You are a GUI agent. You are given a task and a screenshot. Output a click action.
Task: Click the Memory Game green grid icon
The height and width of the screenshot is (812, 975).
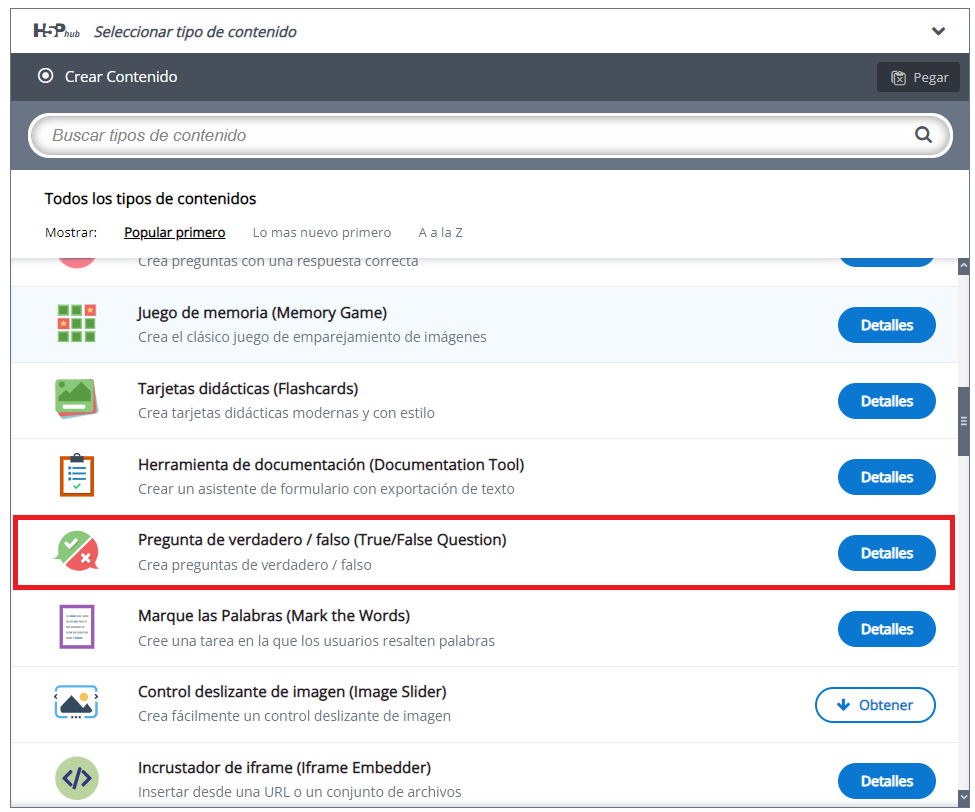pos(76,324)
